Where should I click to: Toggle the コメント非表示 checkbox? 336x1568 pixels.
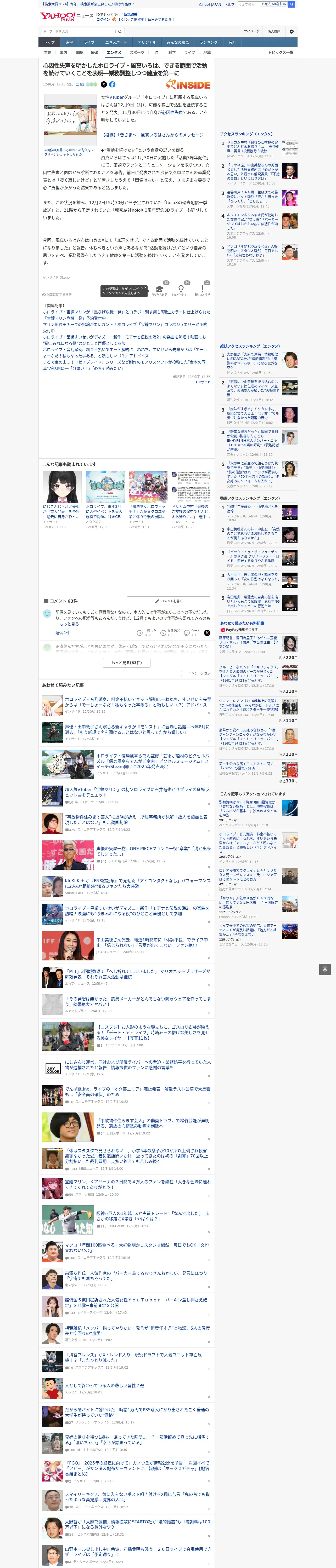[183, 673]
